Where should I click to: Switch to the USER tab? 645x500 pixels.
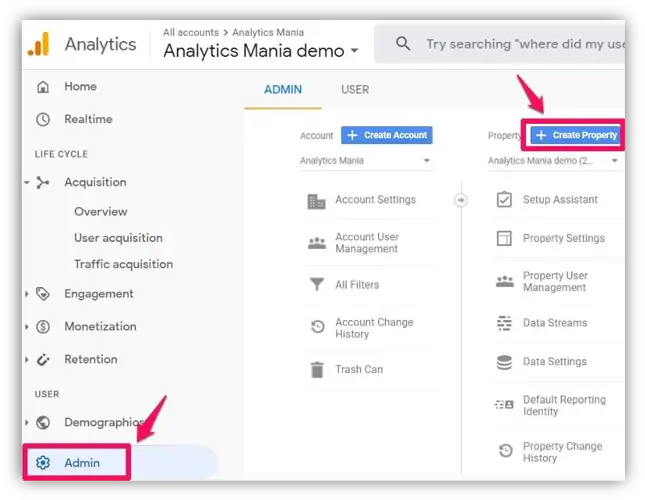[355, 90]
